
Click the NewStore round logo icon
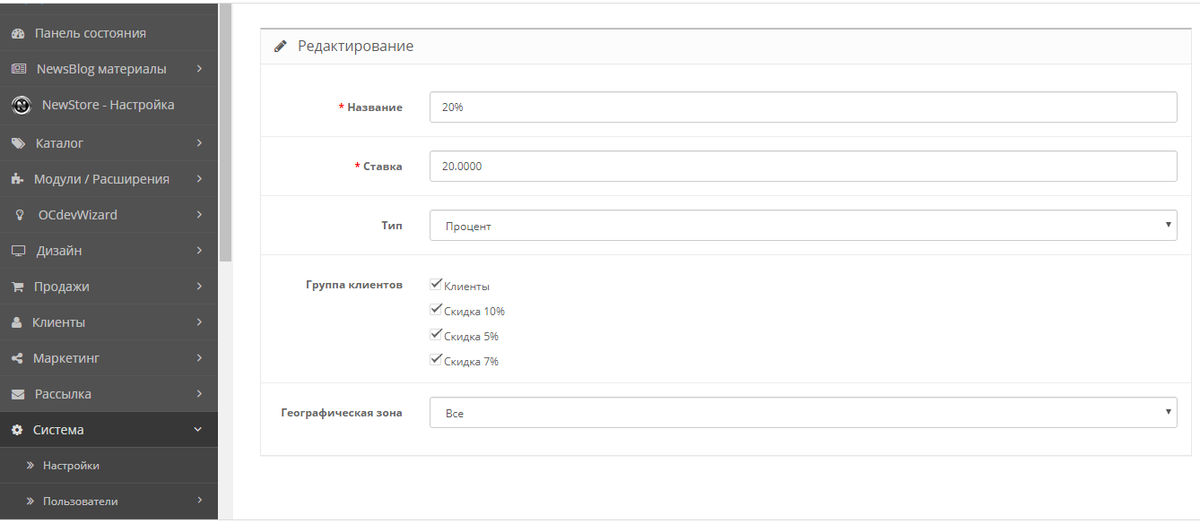(x=21, y=105)
